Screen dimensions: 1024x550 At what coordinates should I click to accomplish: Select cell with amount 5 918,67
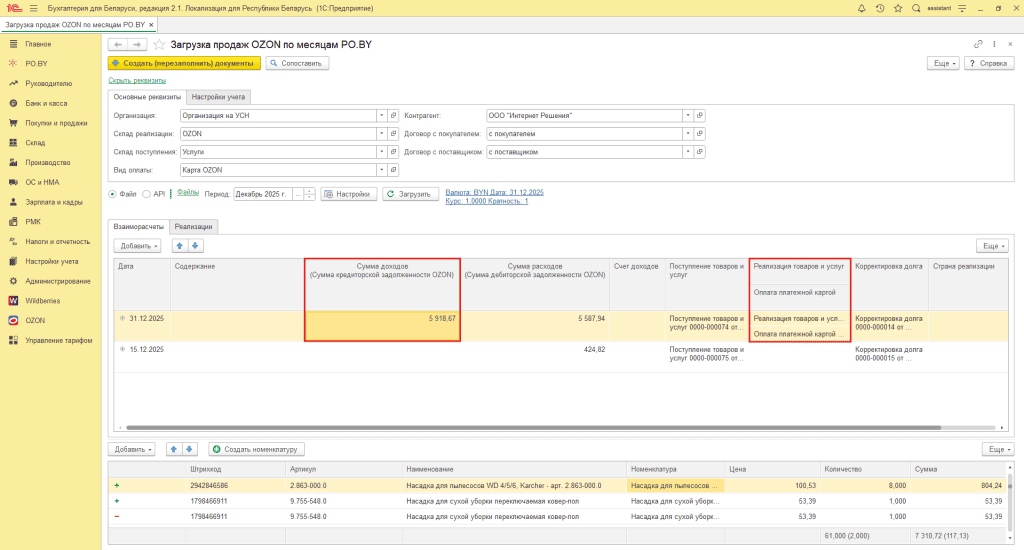pos(382,326)
